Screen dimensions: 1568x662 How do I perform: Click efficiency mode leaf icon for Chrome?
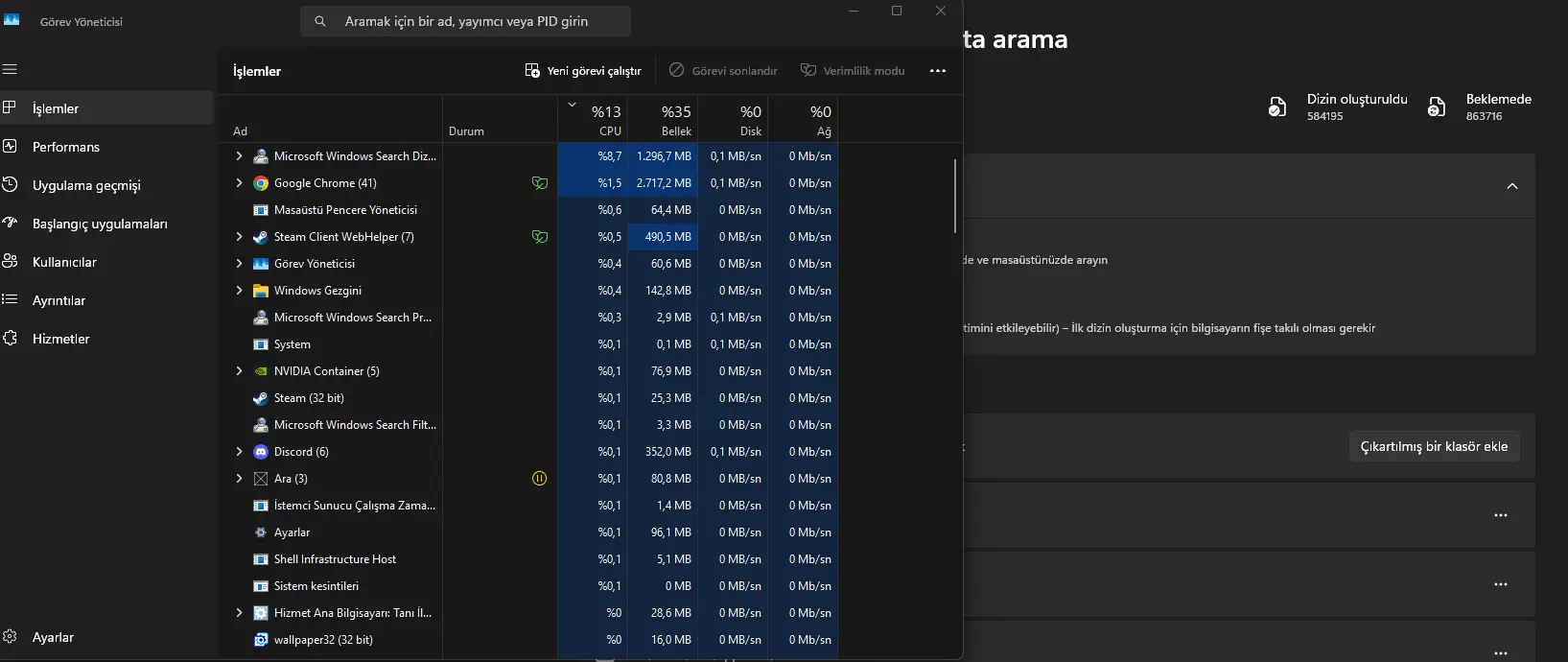coord(540,183)
